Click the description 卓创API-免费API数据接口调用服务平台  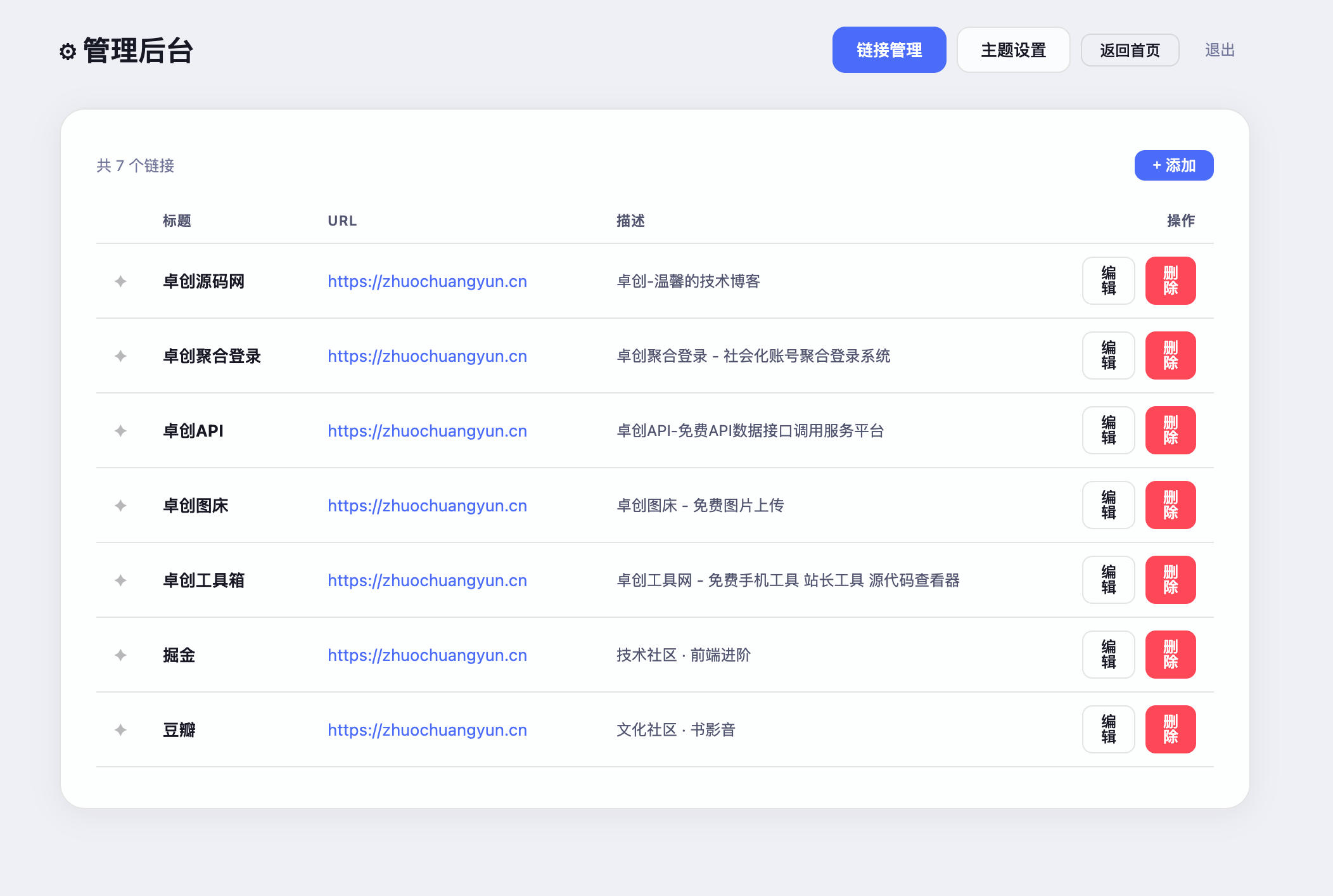tap(750, 430)
